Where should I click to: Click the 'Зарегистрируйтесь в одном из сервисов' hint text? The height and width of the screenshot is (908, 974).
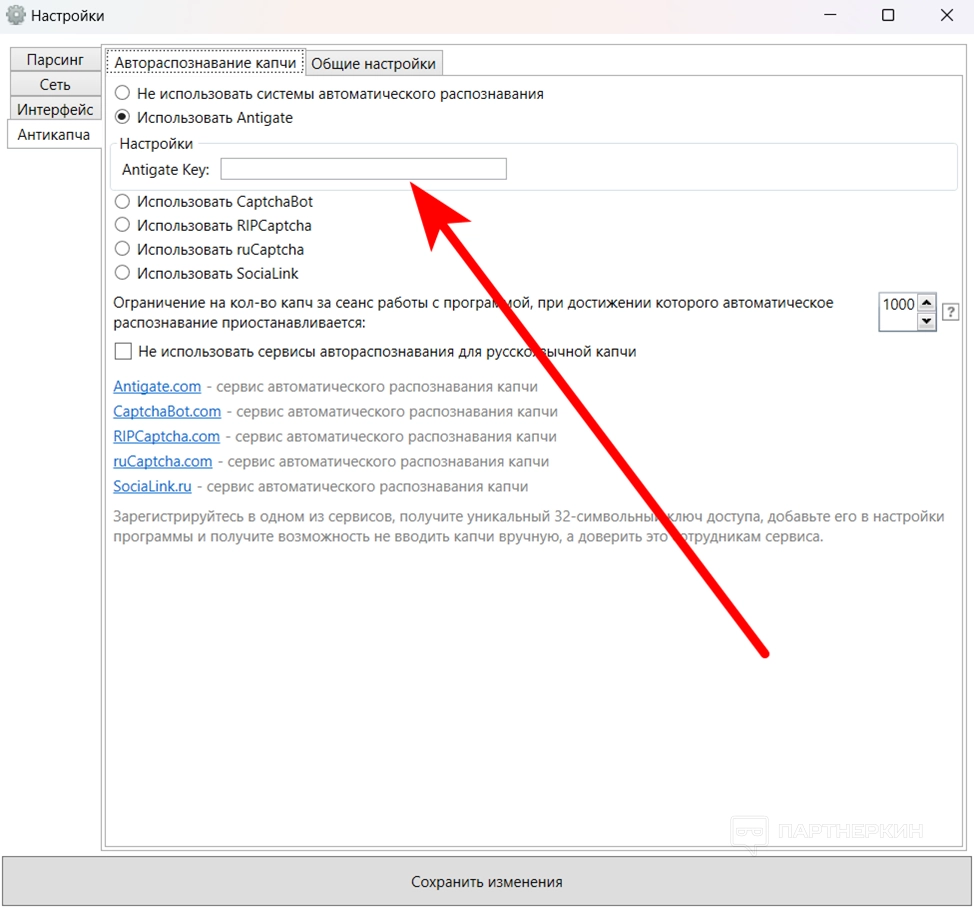click(529, 526)
